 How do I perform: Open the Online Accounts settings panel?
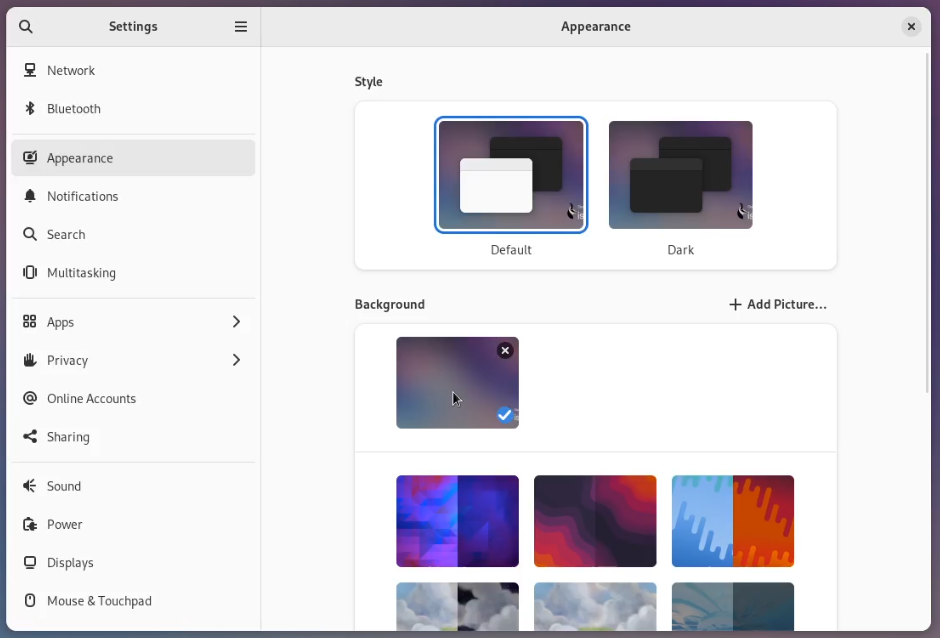pos(91,399)
